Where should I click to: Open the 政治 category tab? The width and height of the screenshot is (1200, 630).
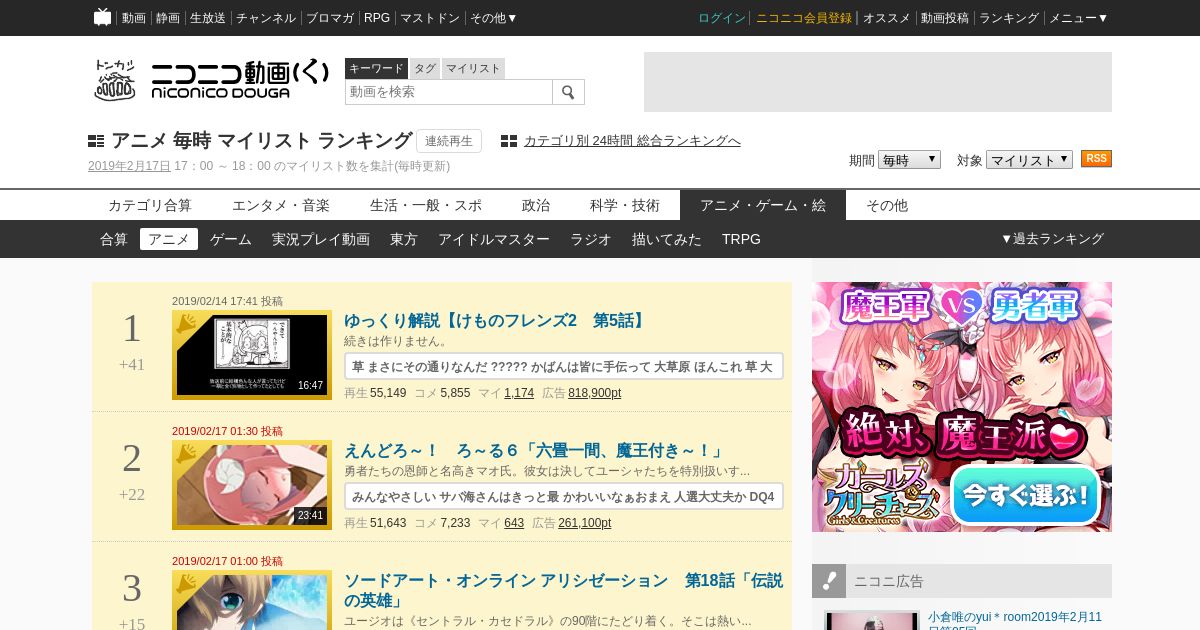click(536, 205)
